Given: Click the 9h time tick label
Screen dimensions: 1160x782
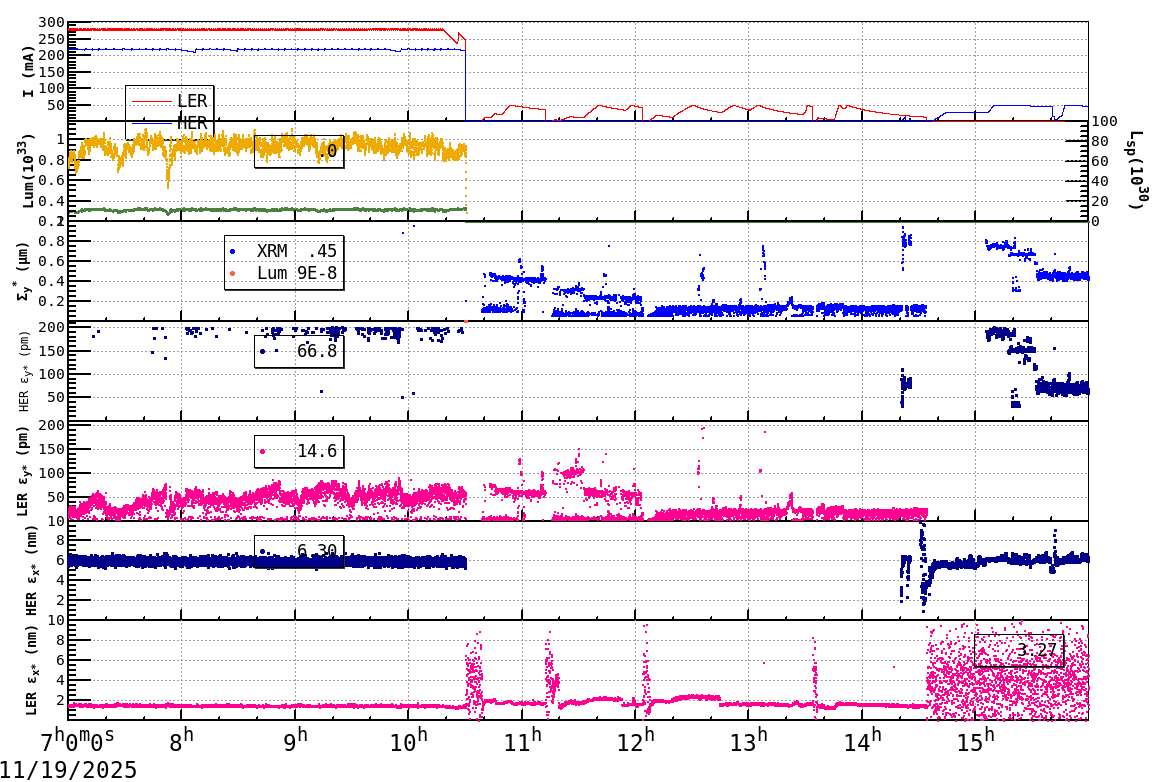Looking at the screenshot, I should (294, 740).
